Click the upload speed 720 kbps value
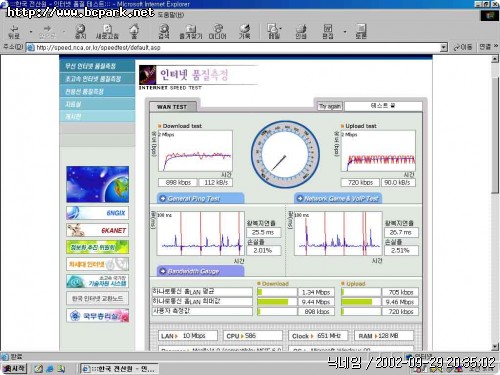This screenshot has width=500, height=375. 360,182
